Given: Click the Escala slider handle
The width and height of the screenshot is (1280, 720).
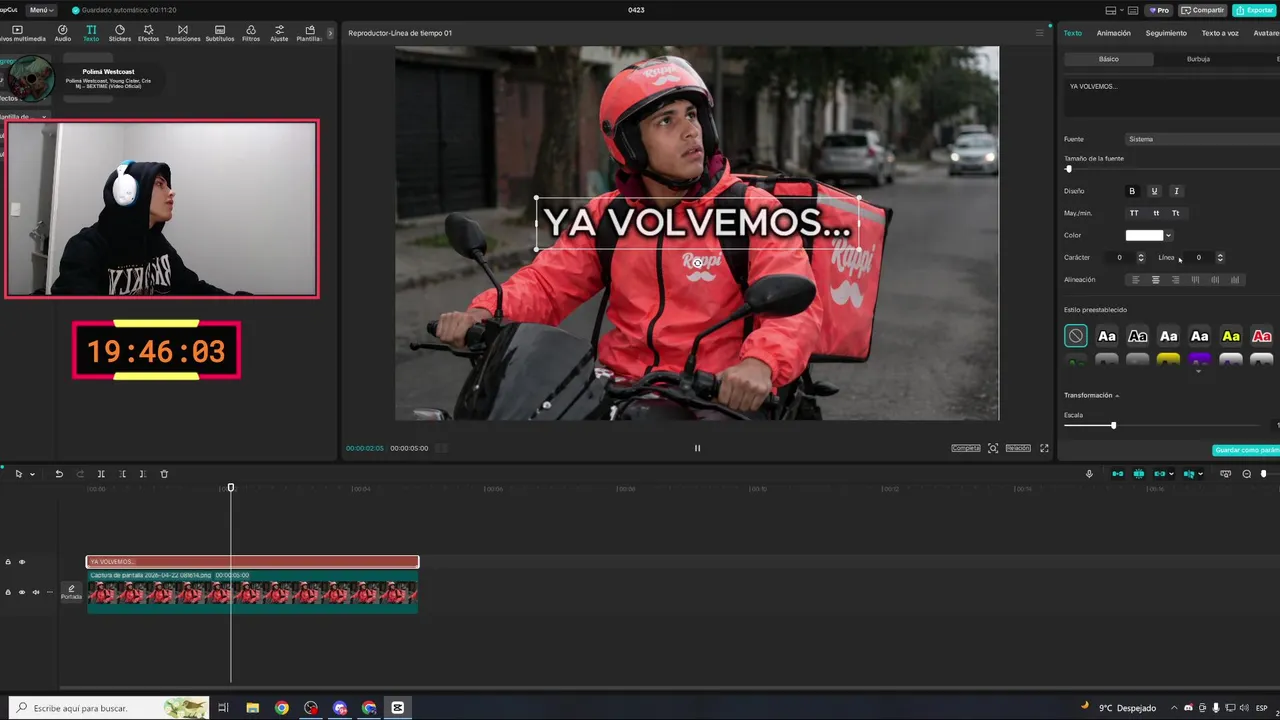Looking at the screenshot, I should (x=1113, y=426).
